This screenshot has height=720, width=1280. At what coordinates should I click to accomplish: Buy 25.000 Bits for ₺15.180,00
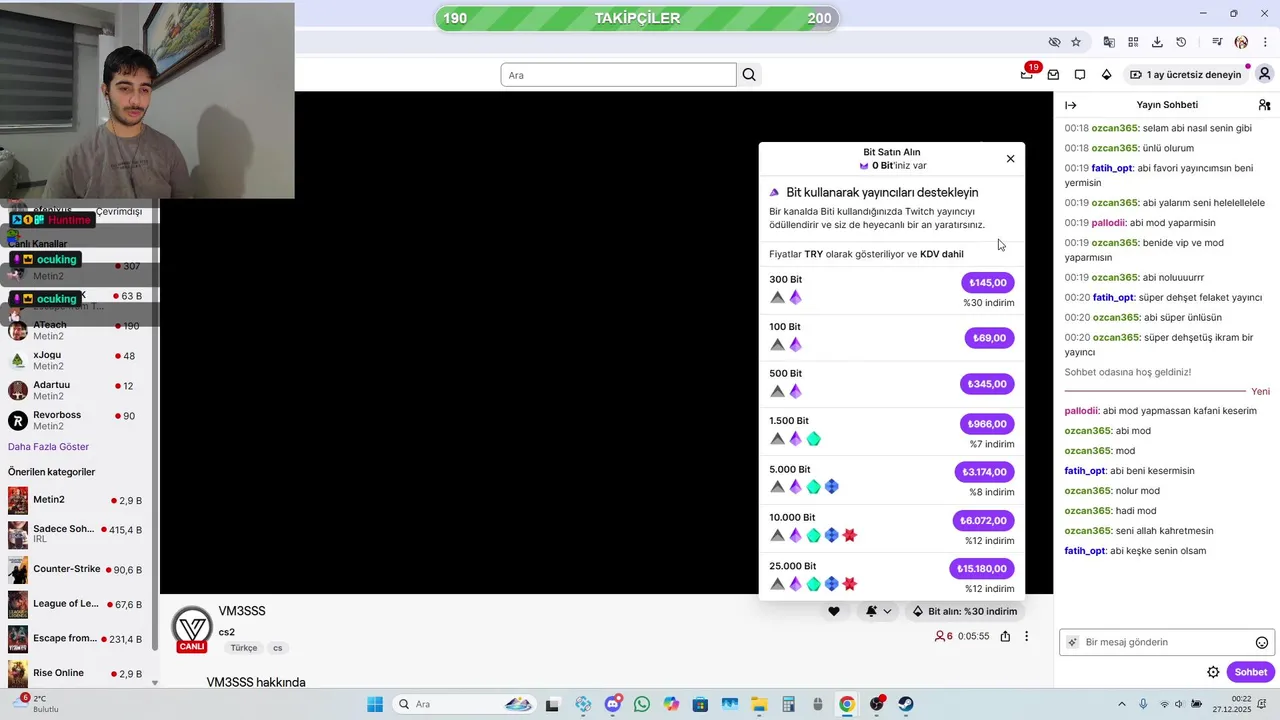[x=982, y=569]
